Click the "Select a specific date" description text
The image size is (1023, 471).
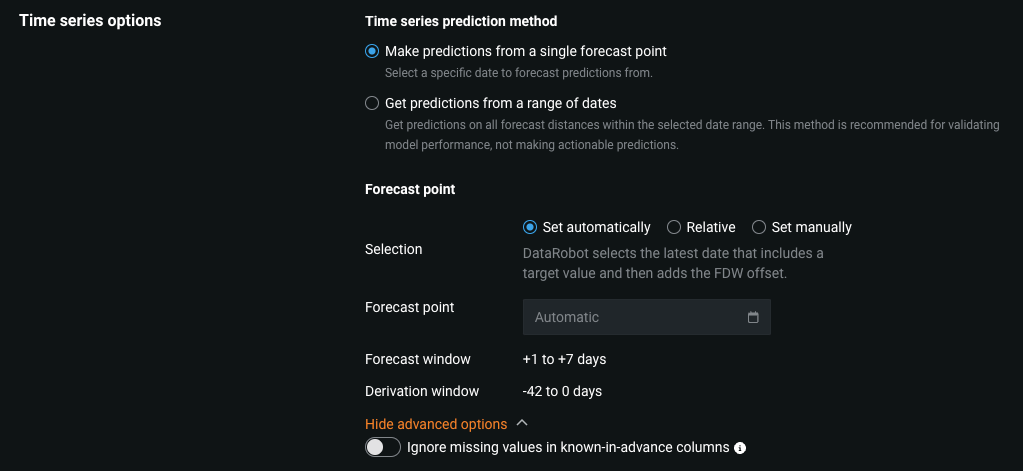(518, 73)
